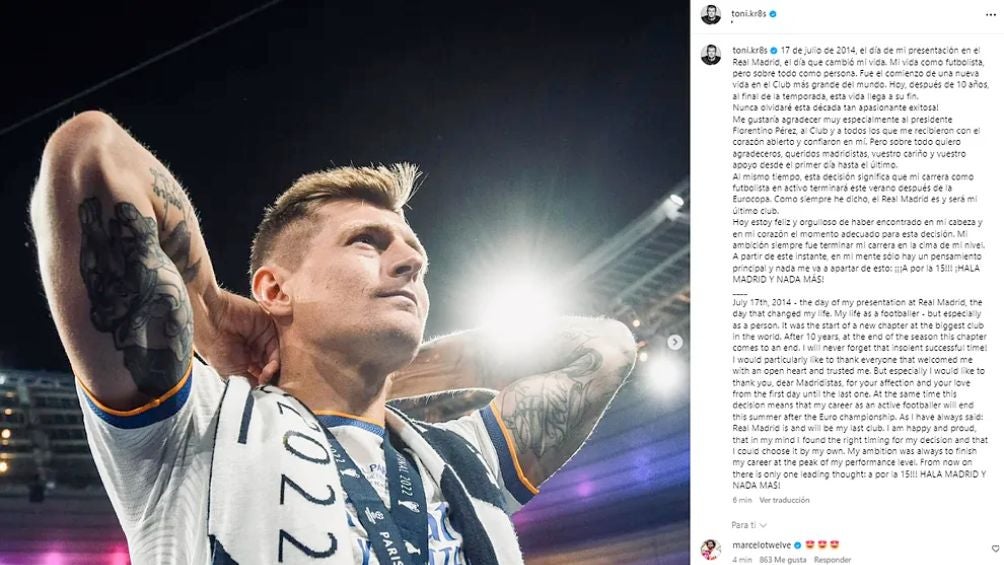The height and width of the screenshot is (565, 1004).
Task: Reply to marcelotwelve via 'Responder'
Action: click(x=832, y=560)
